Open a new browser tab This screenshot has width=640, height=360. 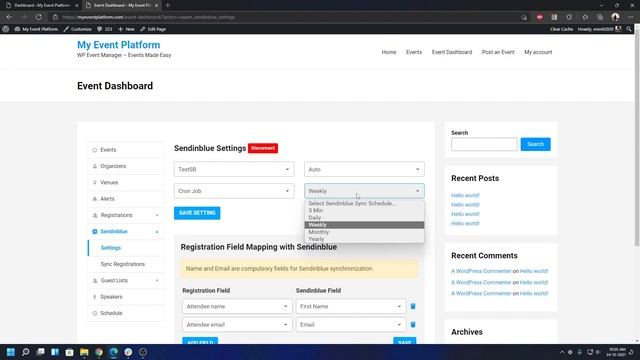[167, 5]
